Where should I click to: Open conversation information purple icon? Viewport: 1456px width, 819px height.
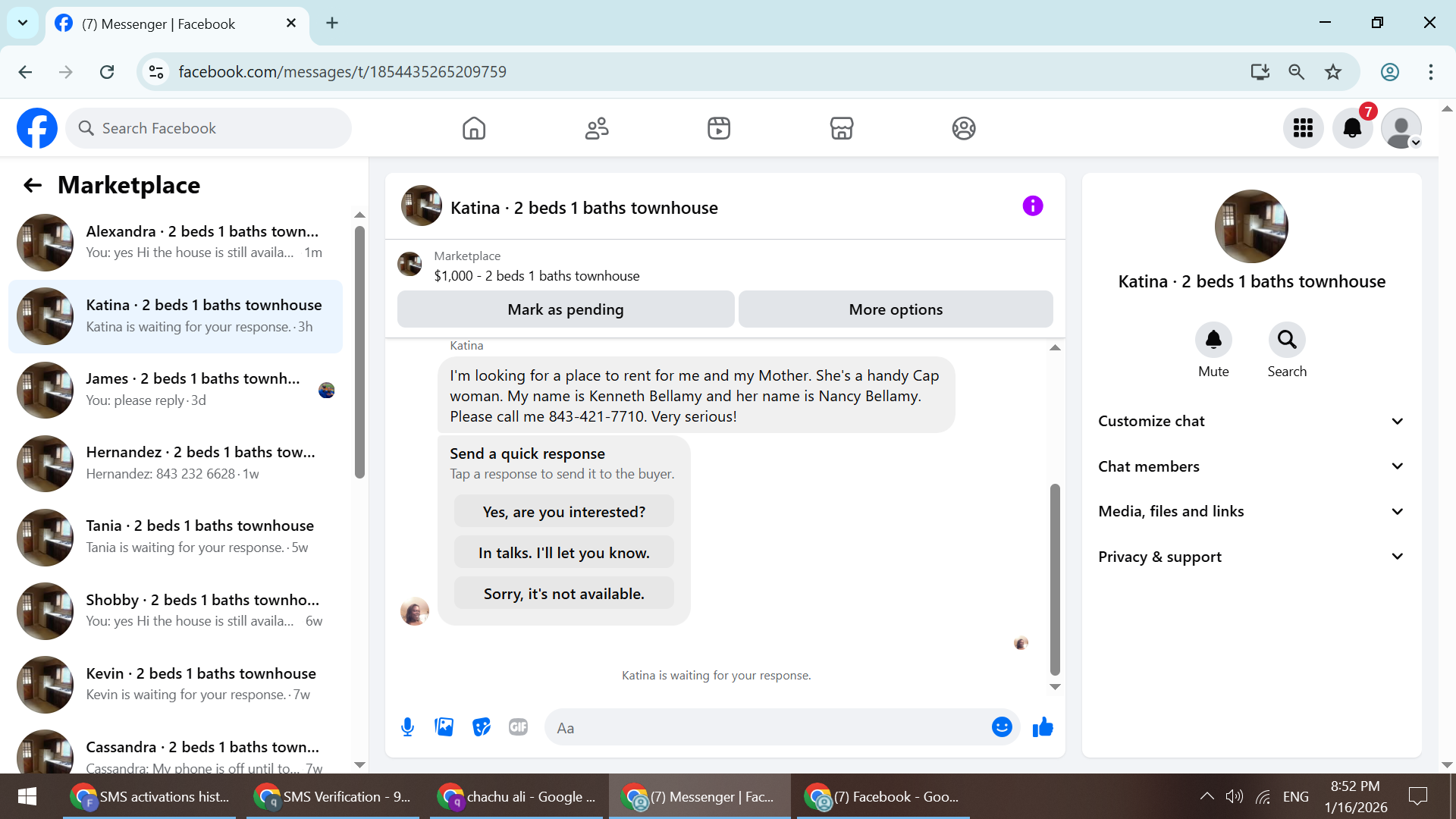[1032, 206]
